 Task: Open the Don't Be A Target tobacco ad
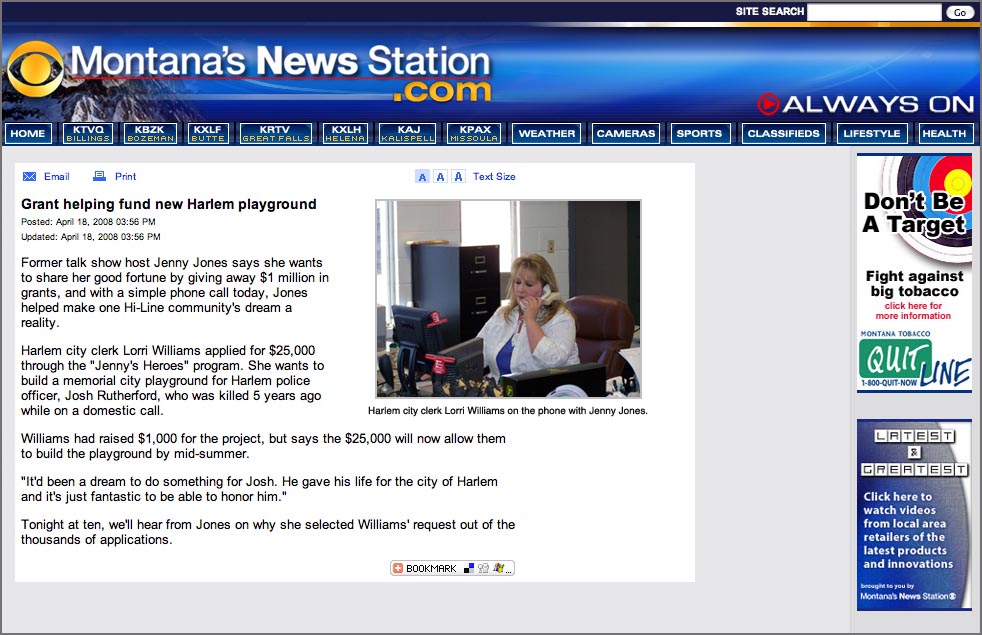coord(914,273)
